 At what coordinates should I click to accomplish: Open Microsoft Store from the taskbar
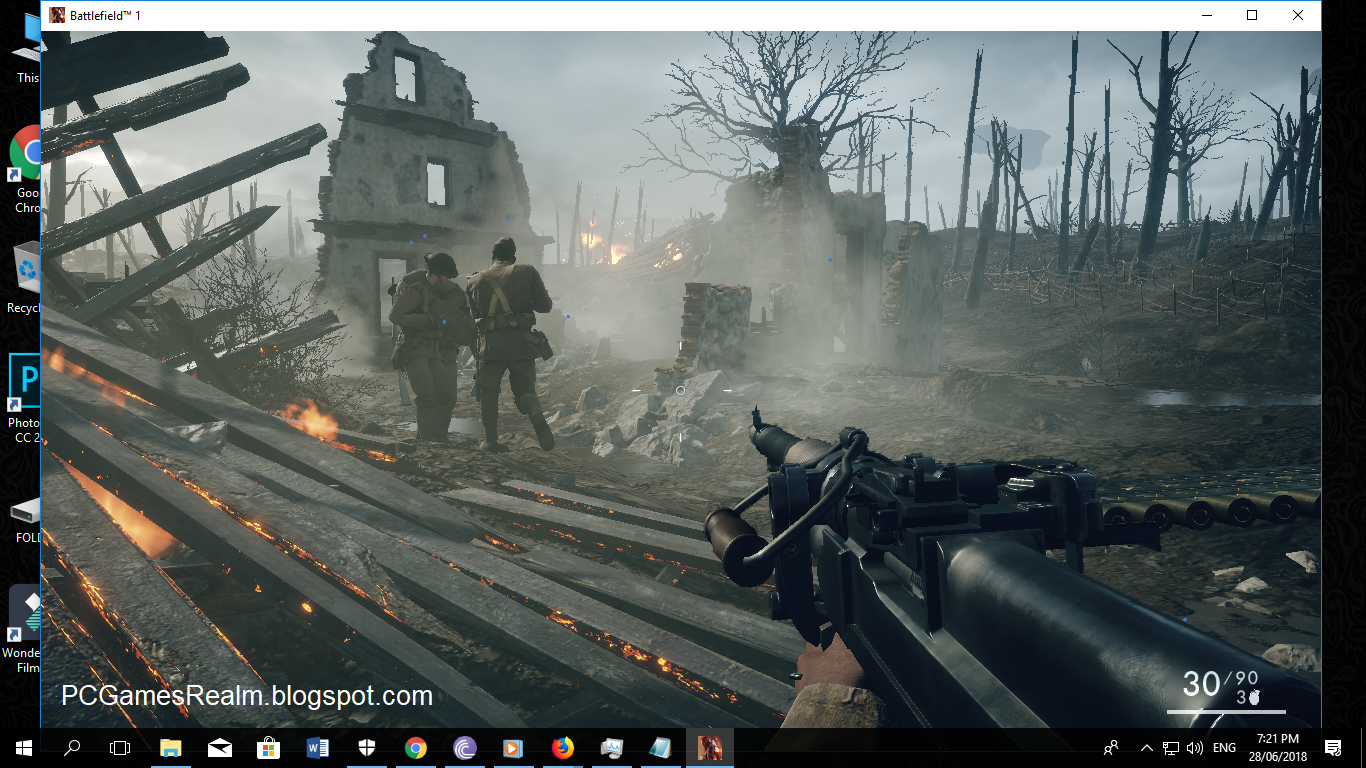(269, 747)
